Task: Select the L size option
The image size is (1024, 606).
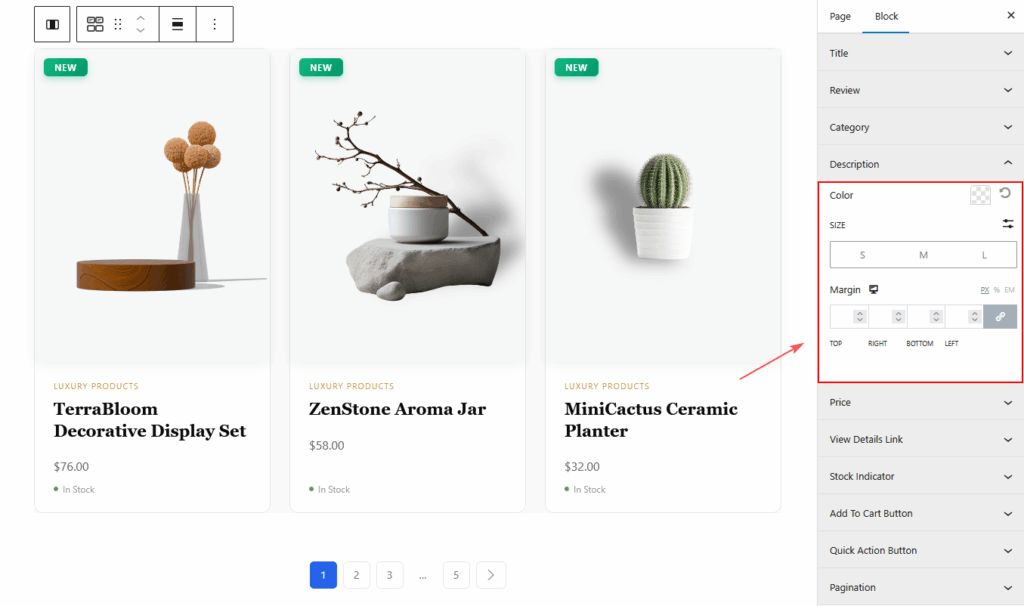Action: tap(984, 255)
